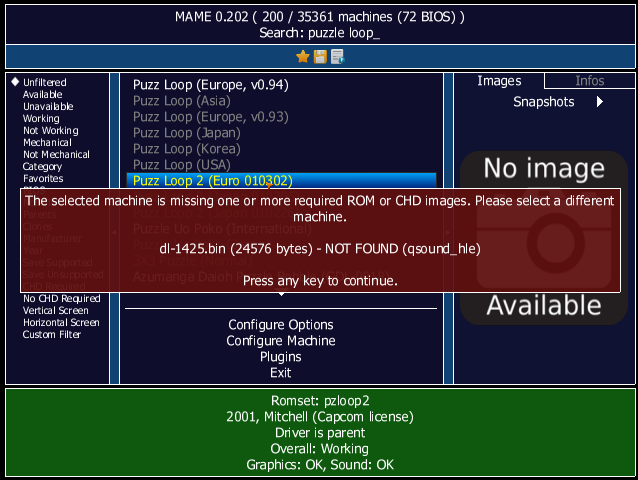Viewport: 638px width, 480px height.
Task: Open Configure Options
Action: [x=281, y=325]
